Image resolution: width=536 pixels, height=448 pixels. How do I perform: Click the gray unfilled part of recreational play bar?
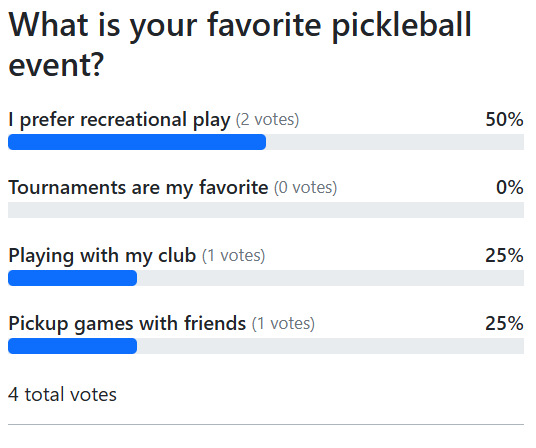(x=395, y=142)
